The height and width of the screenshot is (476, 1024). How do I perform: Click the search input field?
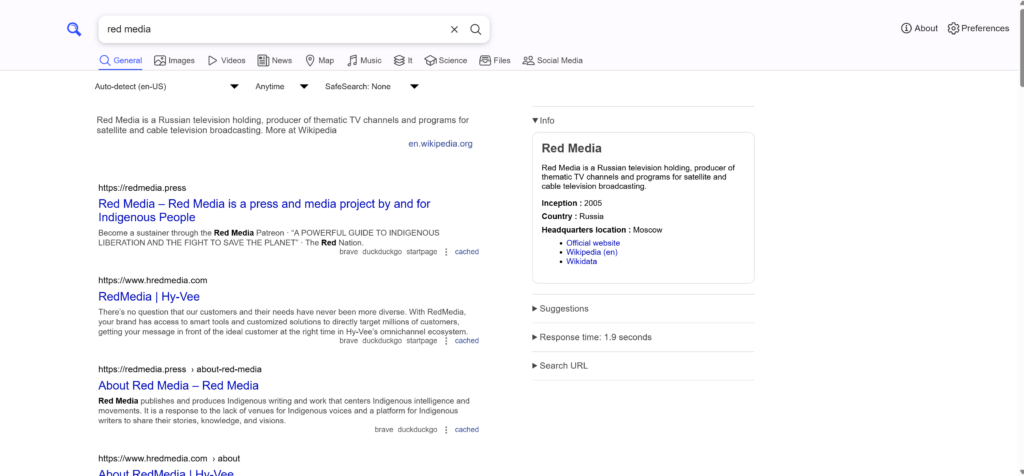[x=274, y=29]
